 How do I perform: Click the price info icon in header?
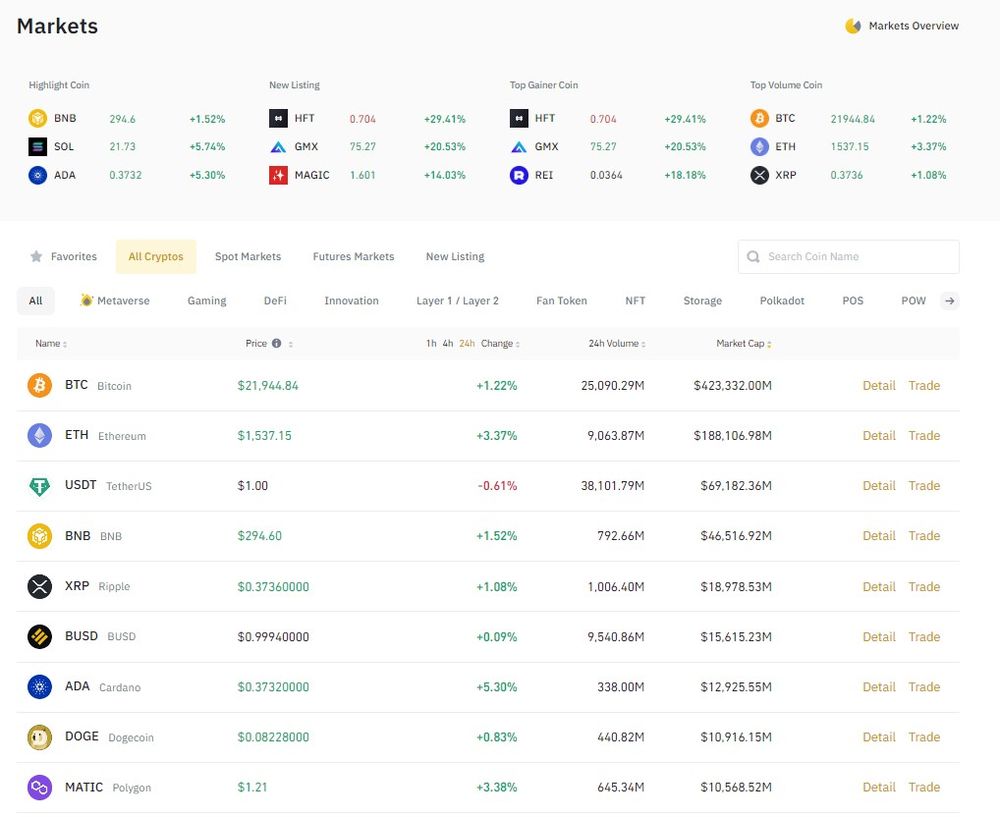pyautogui.click(x=276, y=344)
